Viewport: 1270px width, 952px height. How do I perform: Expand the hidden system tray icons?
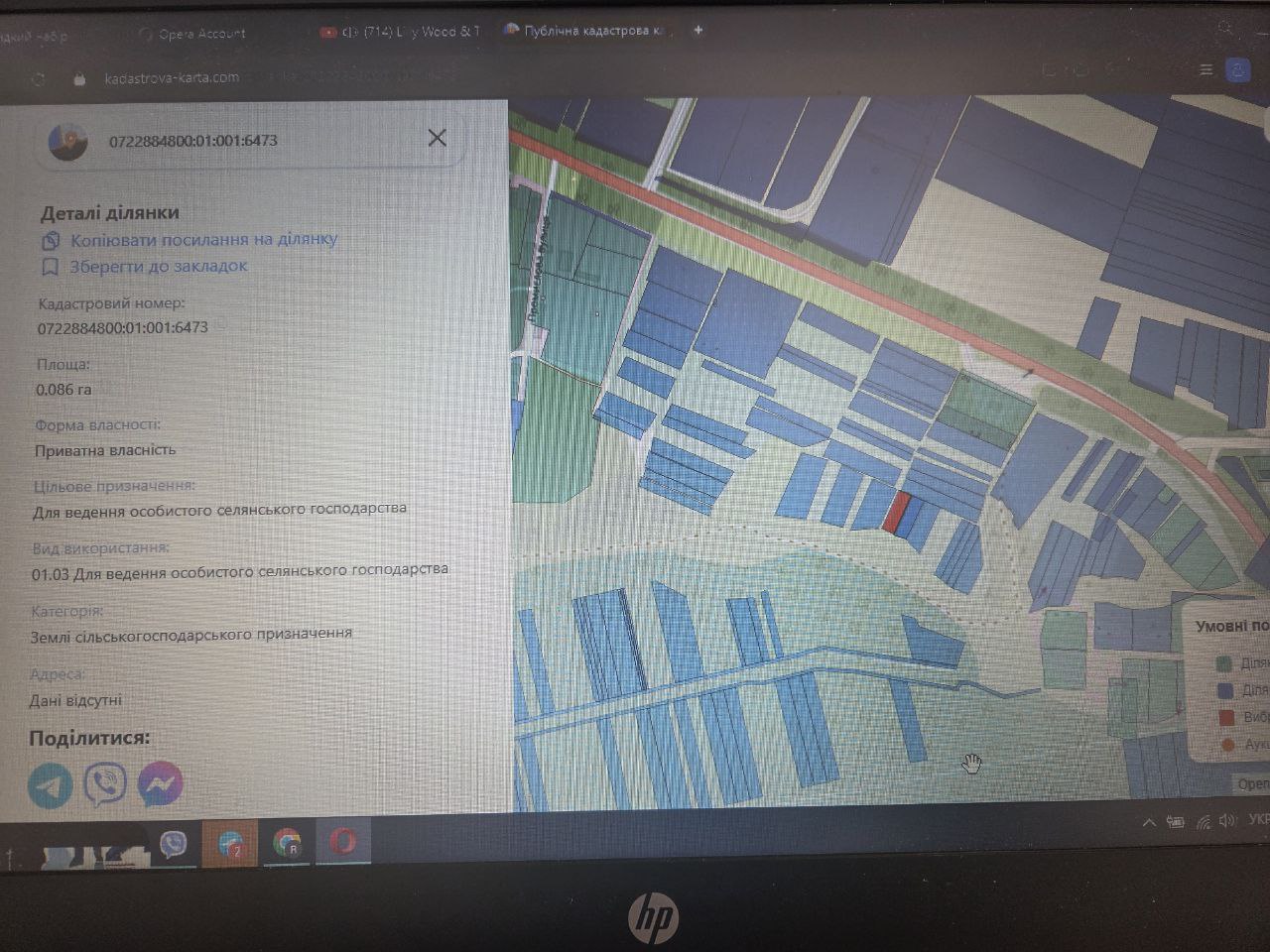[x=1149, y=822]
